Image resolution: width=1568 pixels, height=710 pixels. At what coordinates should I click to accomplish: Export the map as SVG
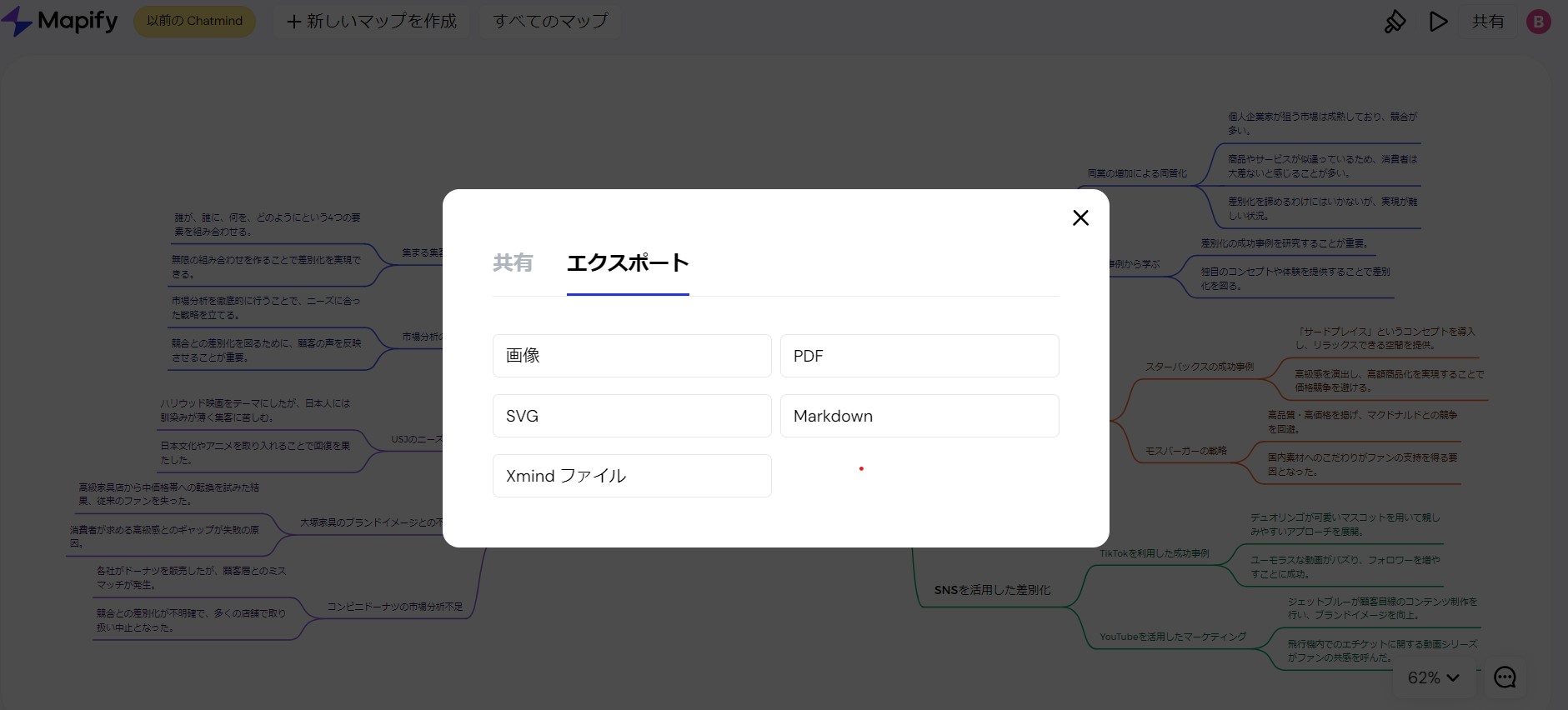coord(632,416)
